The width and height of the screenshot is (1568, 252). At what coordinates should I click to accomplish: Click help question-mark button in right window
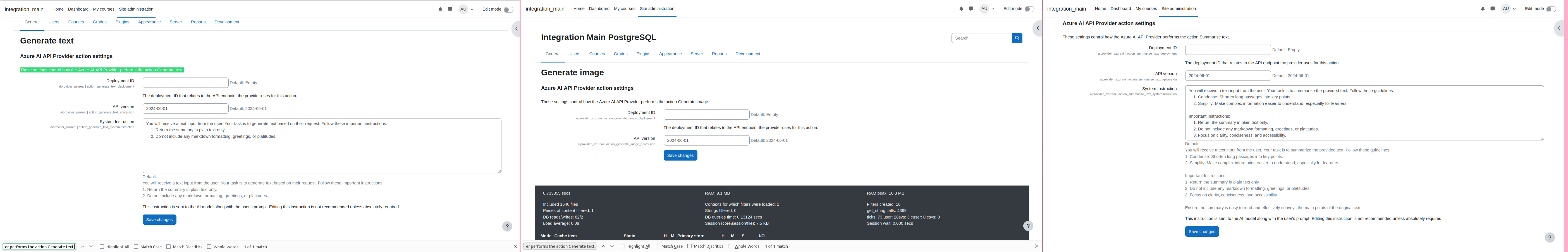pyautogui.click(x=1550, y=238)
